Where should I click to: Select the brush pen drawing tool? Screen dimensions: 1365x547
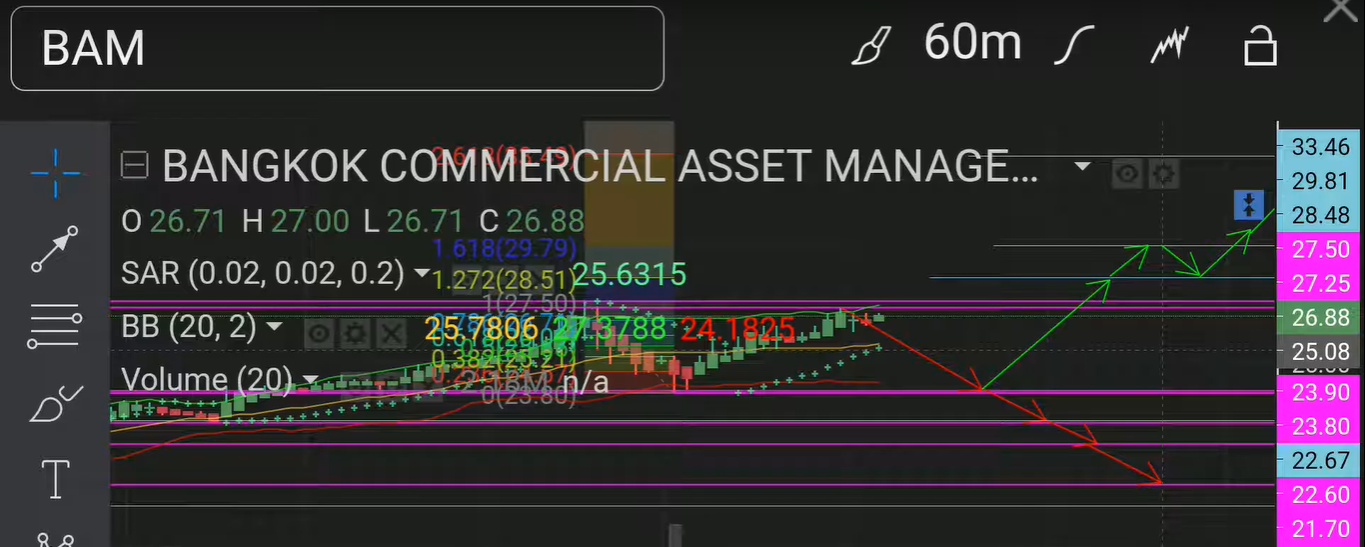pos(55,402)
